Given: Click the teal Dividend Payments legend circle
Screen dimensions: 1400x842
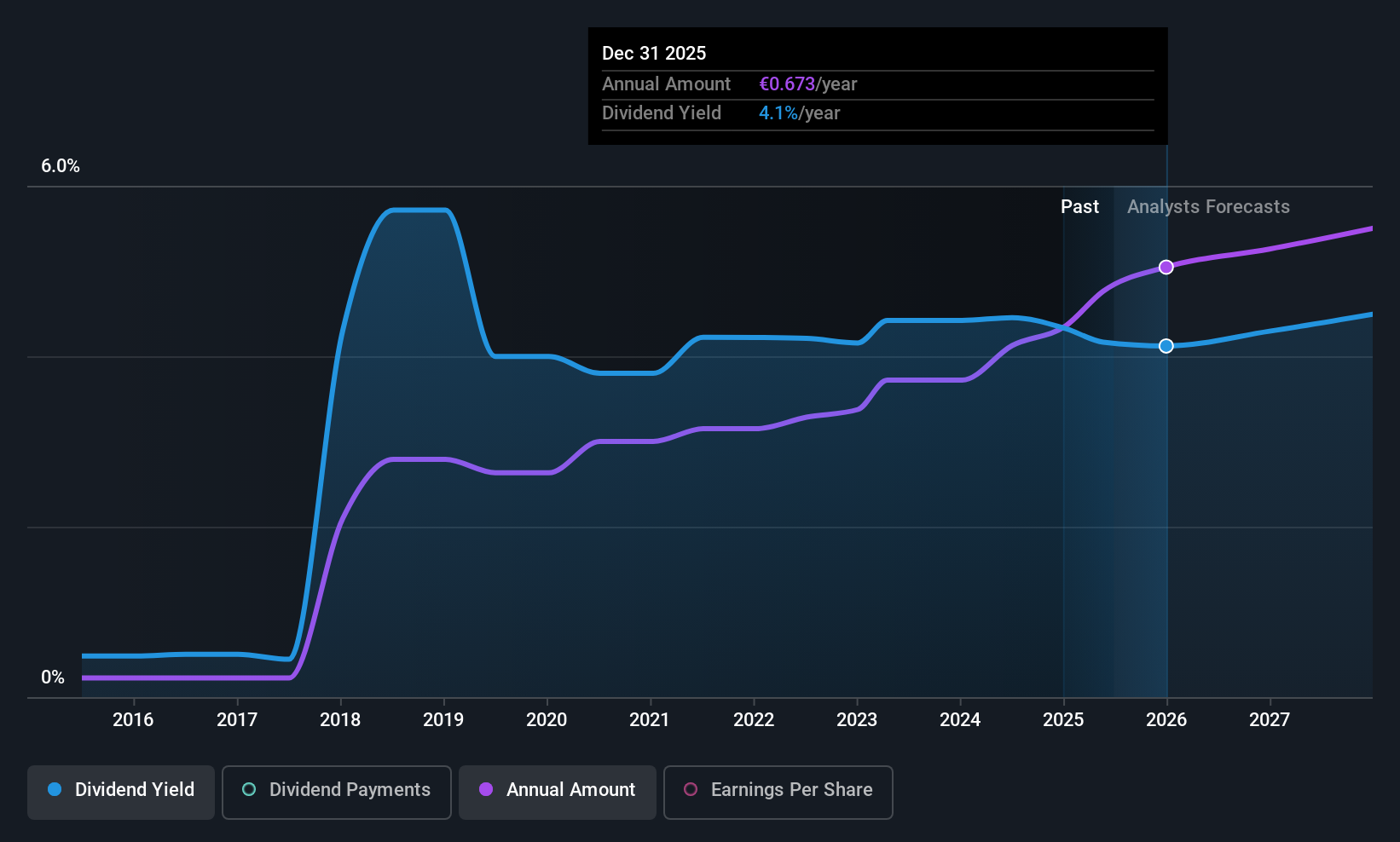Looking at the screenshot, I should coord(249,789).
